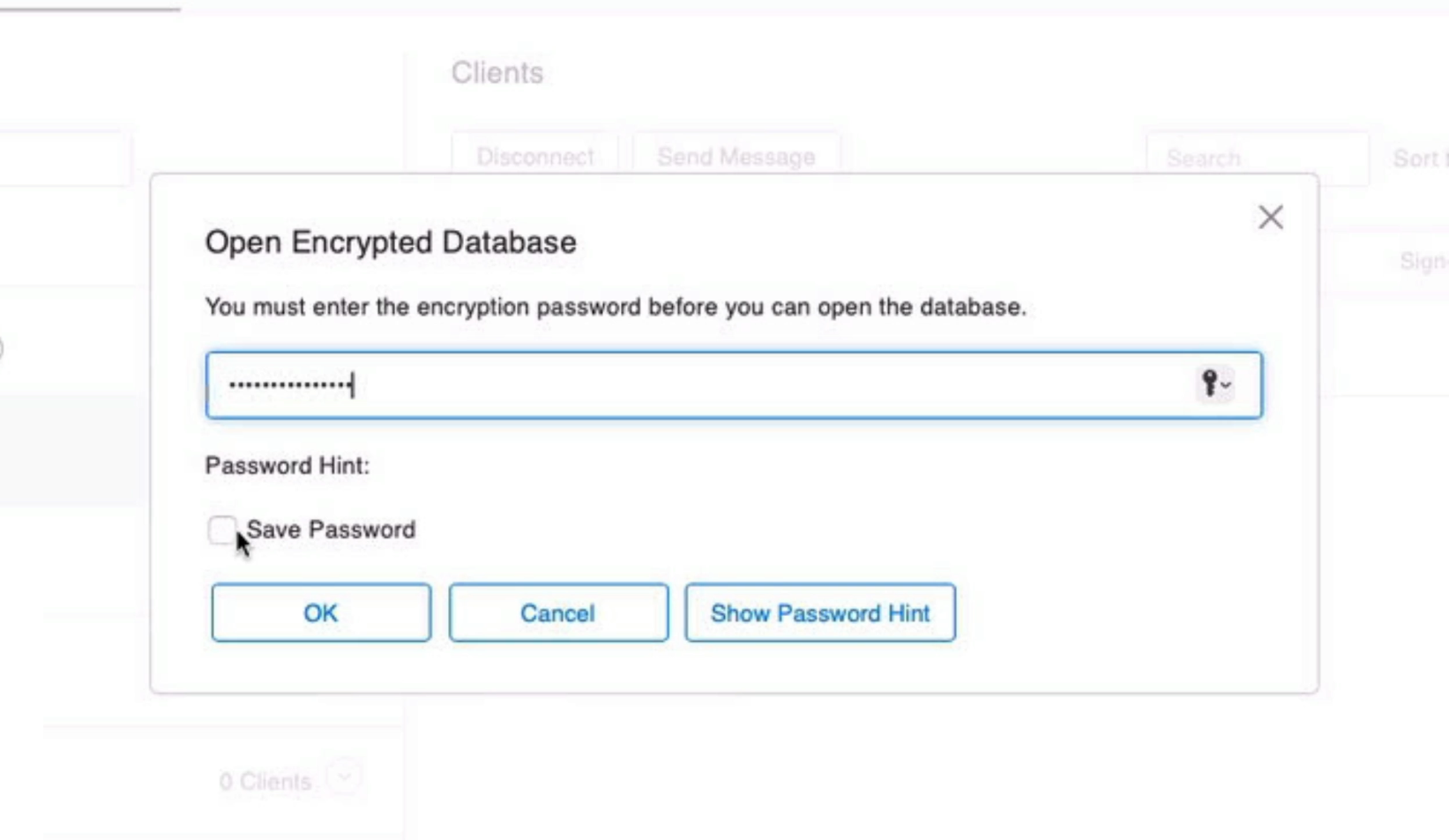
Task: Dismiss the Open Encrypted Database dialog
Action: pos(1270,217)
